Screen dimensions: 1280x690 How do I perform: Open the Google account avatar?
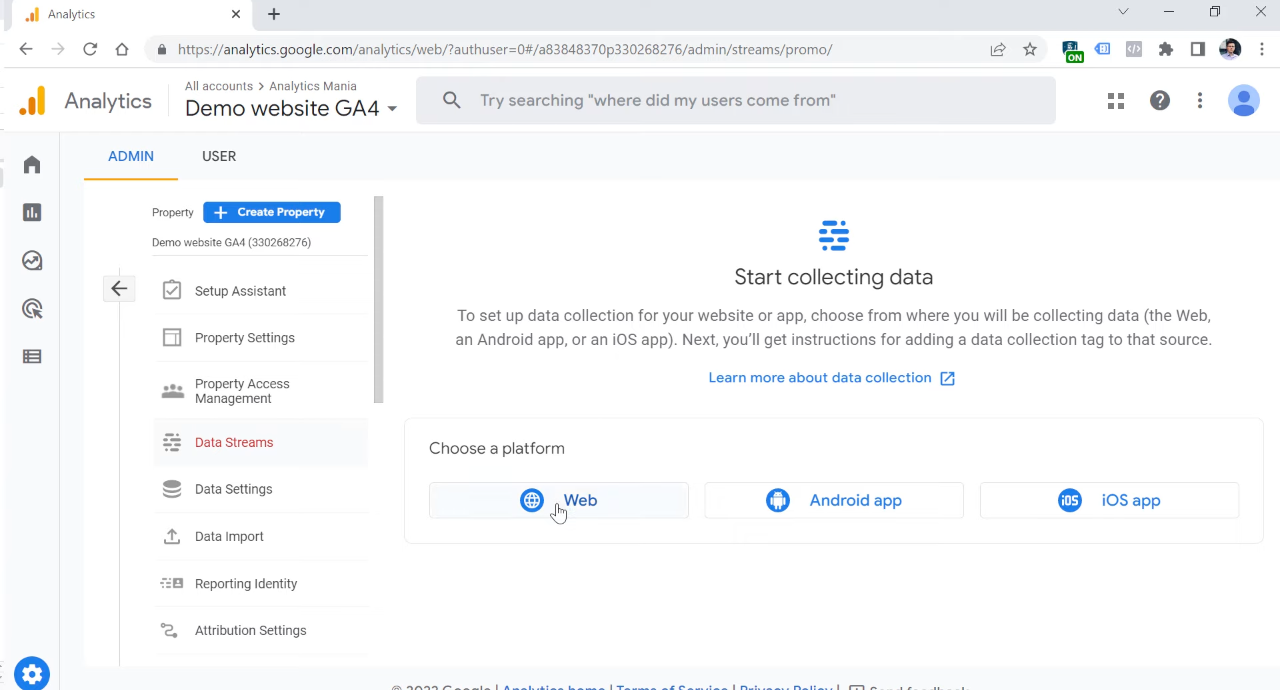(1244, 101)
